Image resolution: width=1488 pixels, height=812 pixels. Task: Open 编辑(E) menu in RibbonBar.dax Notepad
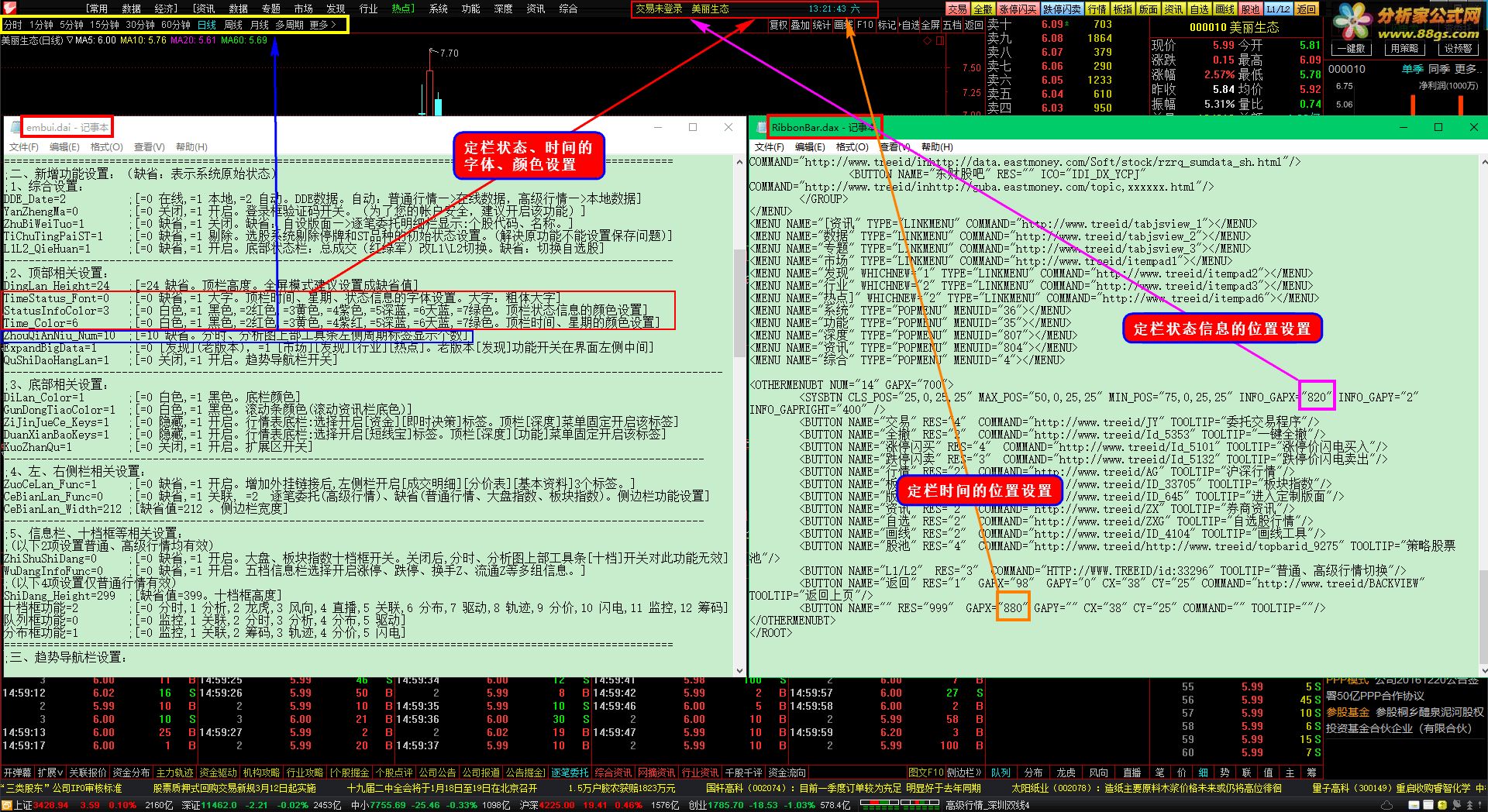(810, 147)
